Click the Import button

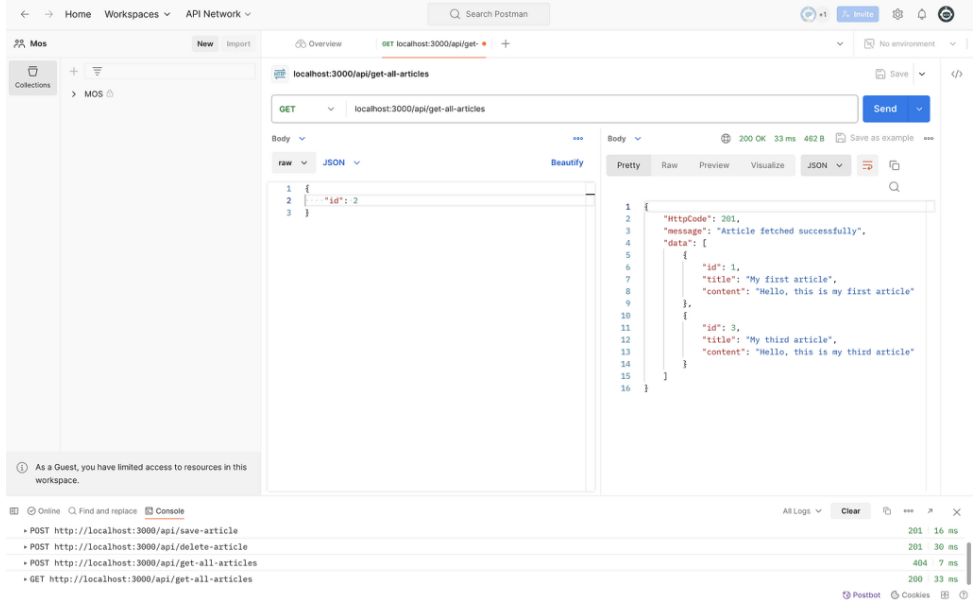click(x=238, y=44)
